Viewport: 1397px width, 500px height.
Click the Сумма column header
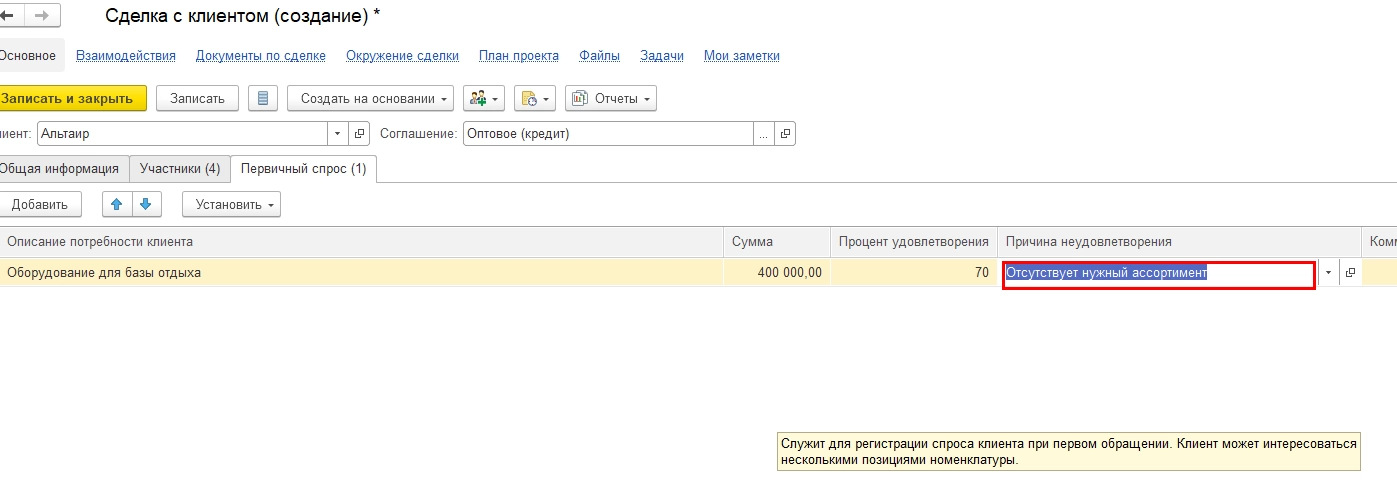click(x=777, y=242)
